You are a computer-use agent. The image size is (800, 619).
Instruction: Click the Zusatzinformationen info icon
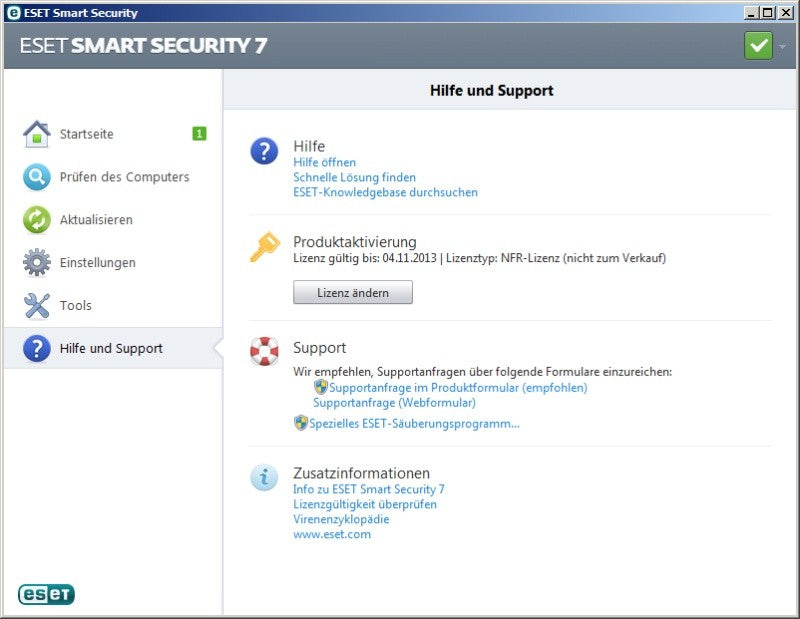tap(264, 478)
